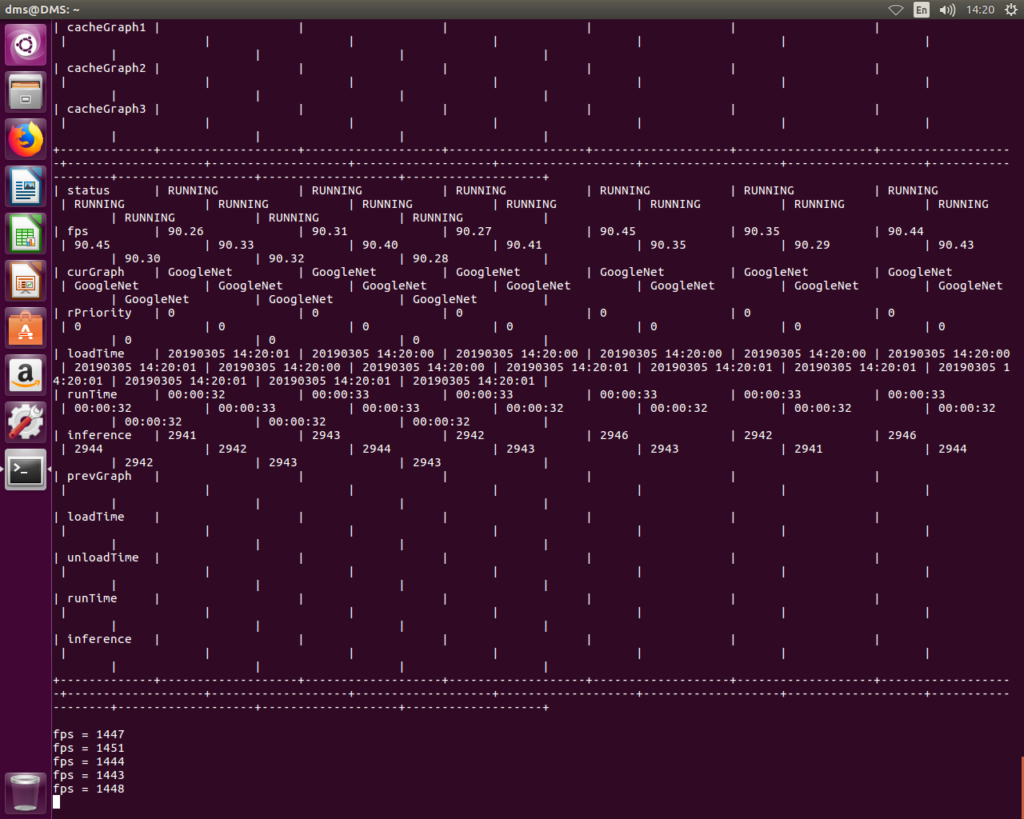The width and height of the screenshot is (1024, 819).
Task: Open Ubuntu Software center
Action: [25, 328]
